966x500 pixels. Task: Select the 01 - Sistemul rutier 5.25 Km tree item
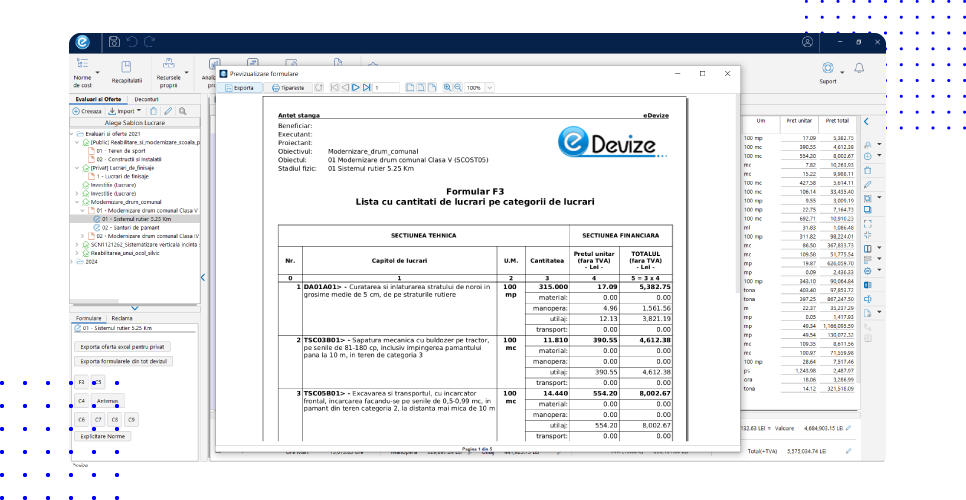pos(132,219)
